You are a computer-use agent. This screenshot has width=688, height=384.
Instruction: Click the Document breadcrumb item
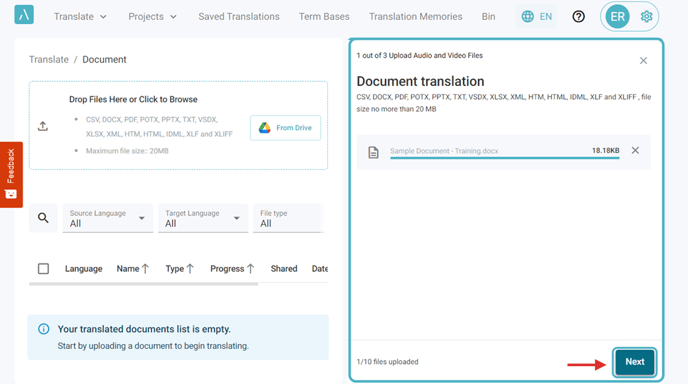tap(104, 60)
